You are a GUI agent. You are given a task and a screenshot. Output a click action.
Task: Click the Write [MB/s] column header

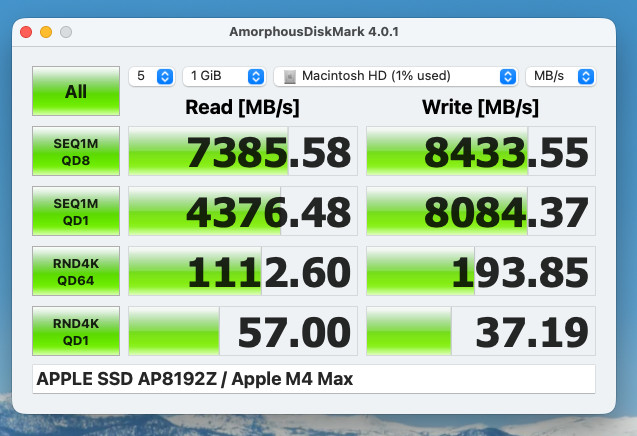point(481,108)
